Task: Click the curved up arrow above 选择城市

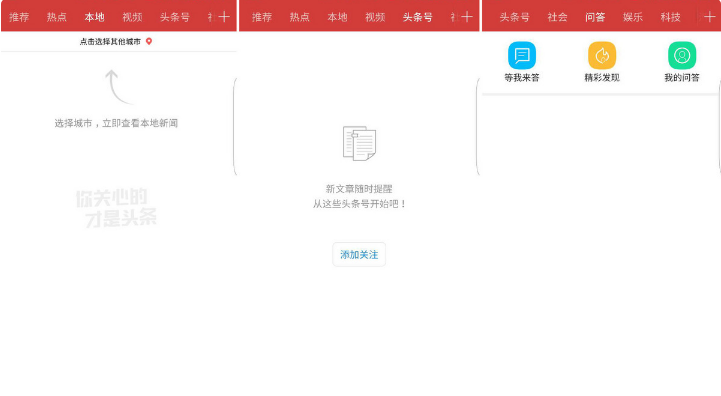Action: coord(119,87)
